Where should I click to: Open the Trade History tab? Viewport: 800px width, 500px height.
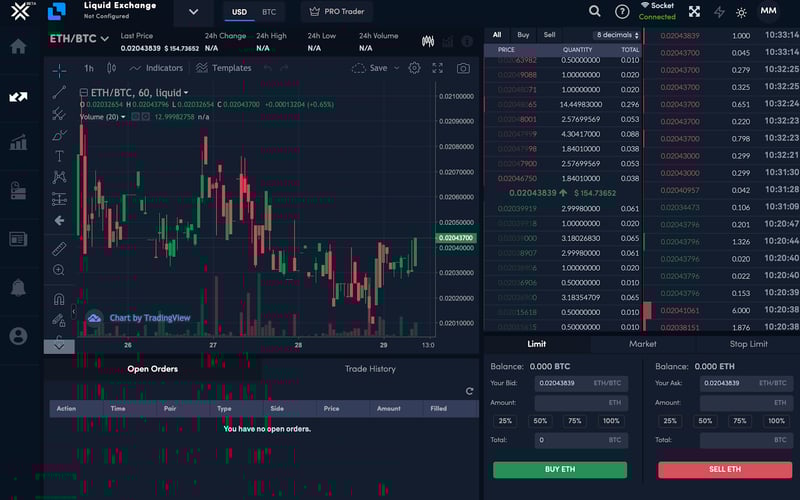[370, 369]
